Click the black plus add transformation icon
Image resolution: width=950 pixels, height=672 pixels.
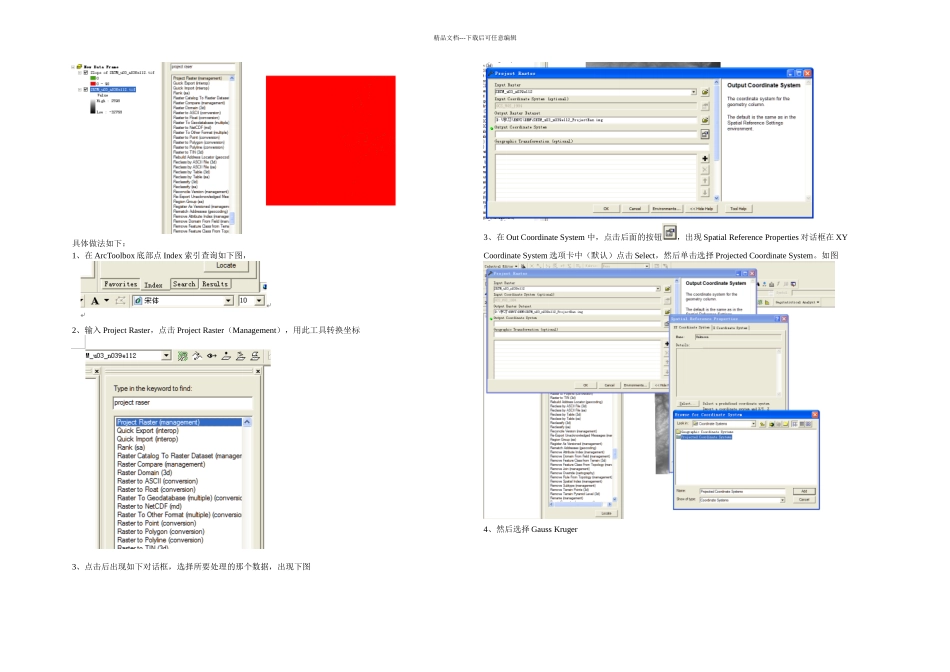coord(705,158)
